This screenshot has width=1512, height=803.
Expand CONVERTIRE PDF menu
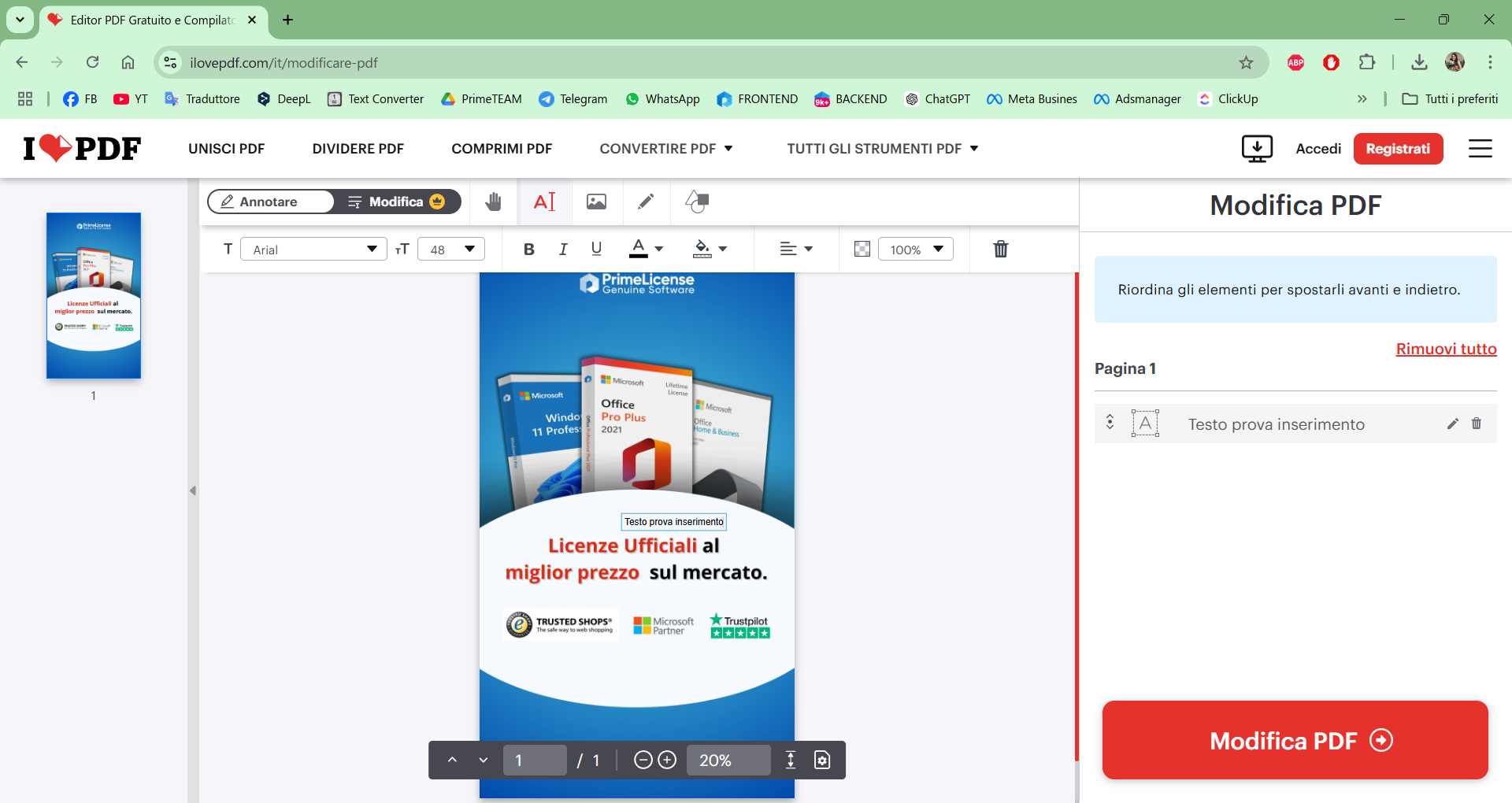point(666,148)
